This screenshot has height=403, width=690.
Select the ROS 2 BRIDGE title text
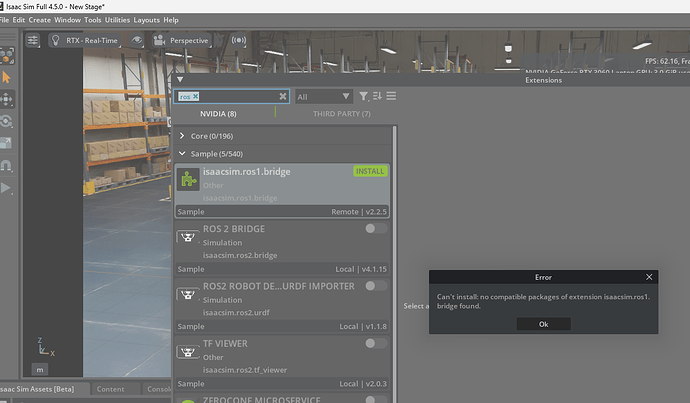point(234,229)
